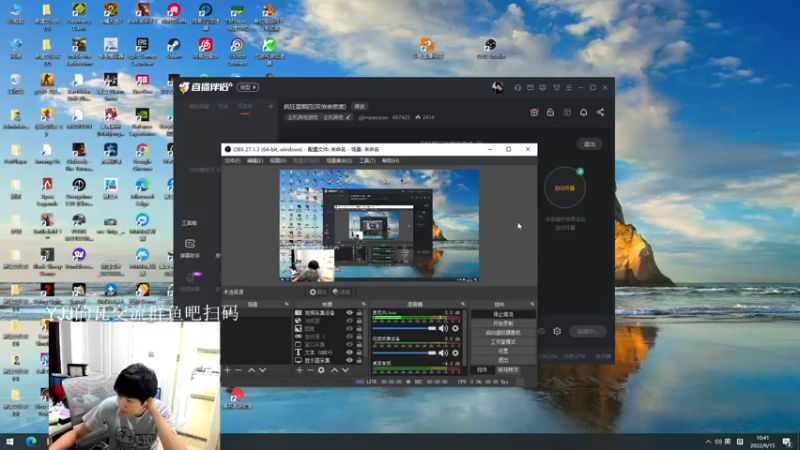Open the taskbar clock showing 10:41

click(x=763, y=442)
